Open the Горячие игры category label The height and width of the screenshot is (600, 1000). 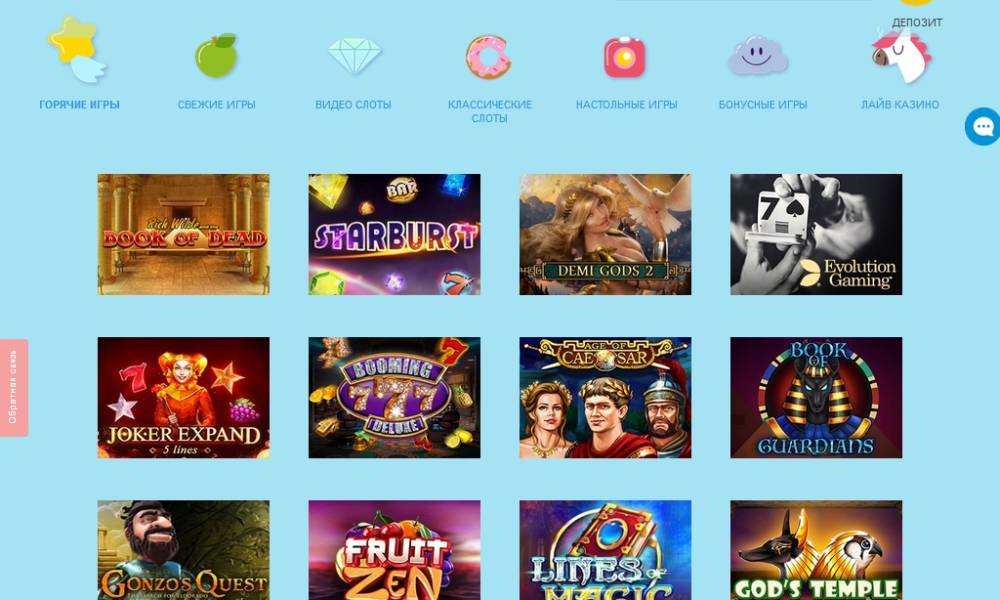pyautogui.click(x=79, y=105)
